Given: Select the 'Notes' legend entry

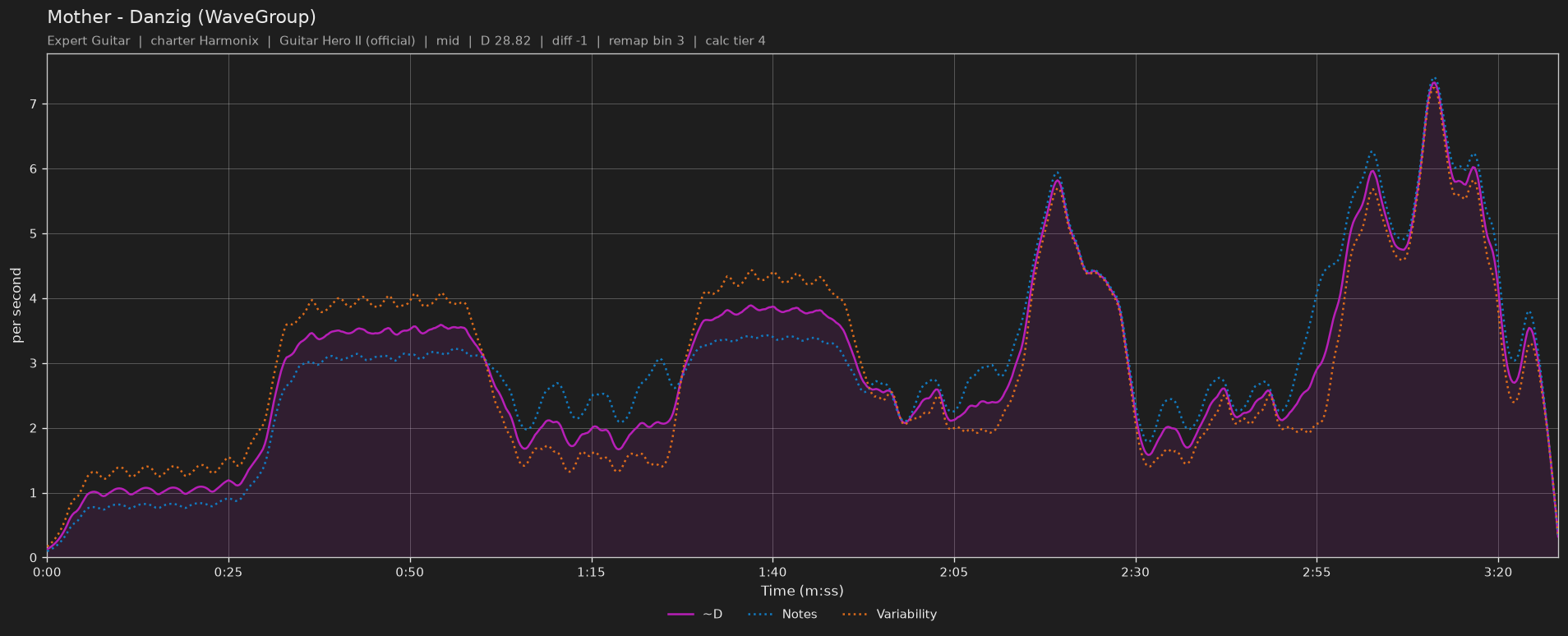Looking at the screenshot, I should (x=782, y=614).
